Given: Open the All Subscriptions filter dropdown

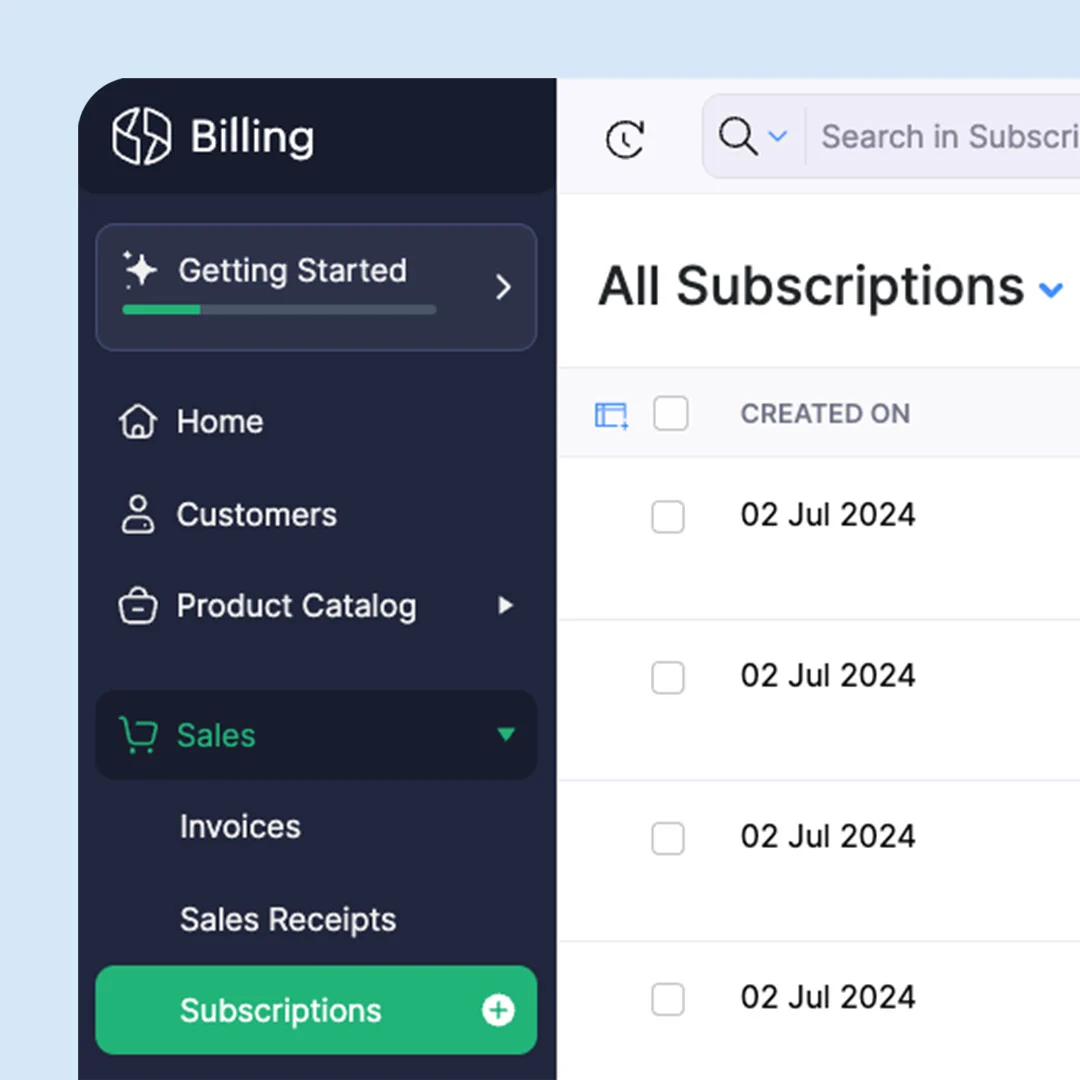Looking at the screenshot, I should coord(1051,290).
